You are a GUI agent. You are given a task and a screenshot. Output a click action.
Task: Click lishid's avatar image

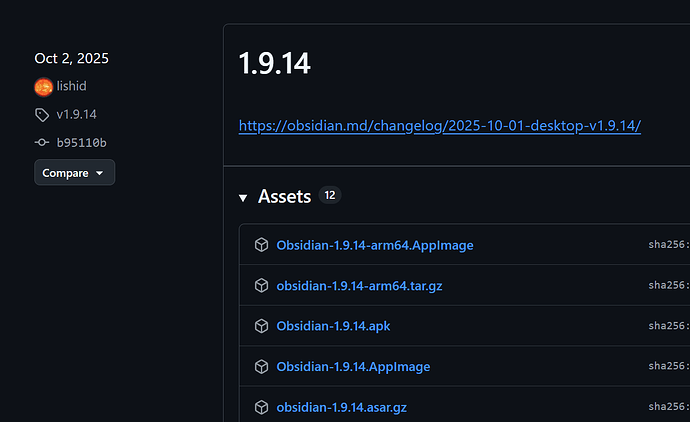(x=43, y=87)
